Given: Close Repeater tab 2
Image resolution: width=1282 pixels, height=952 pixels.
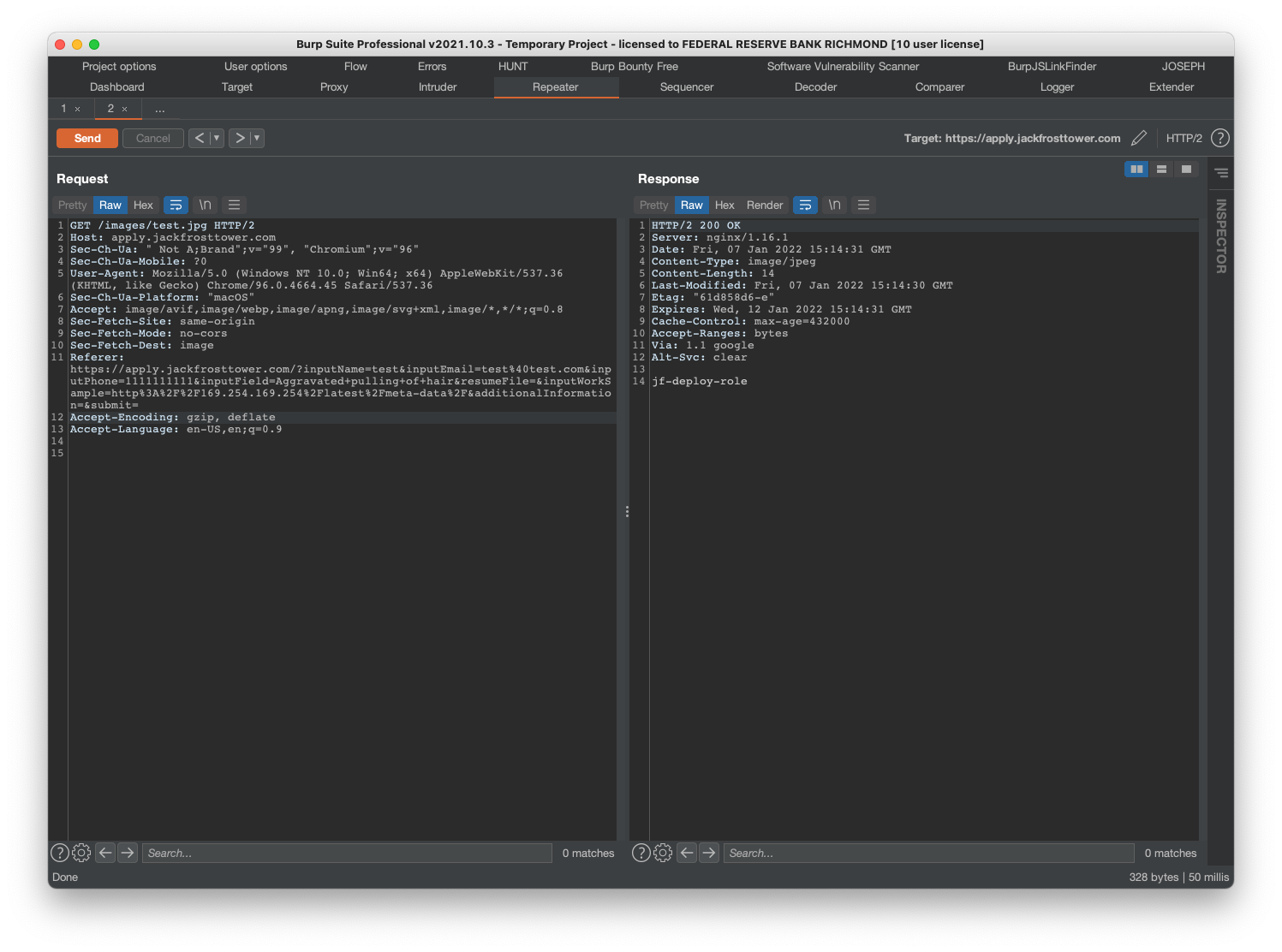Looking at the screenshot, I should [x=124, y=110].
